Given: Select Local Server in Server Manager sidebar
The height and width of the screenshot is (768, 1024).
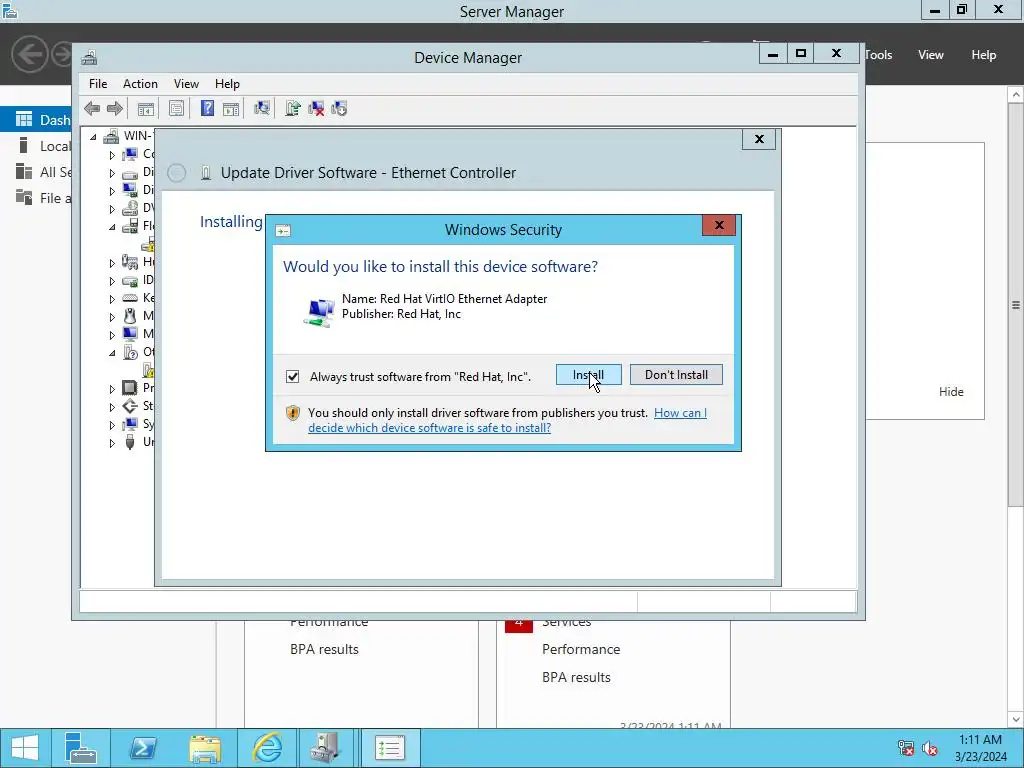Looking at the screenshot, I should (x=36, y=146).
